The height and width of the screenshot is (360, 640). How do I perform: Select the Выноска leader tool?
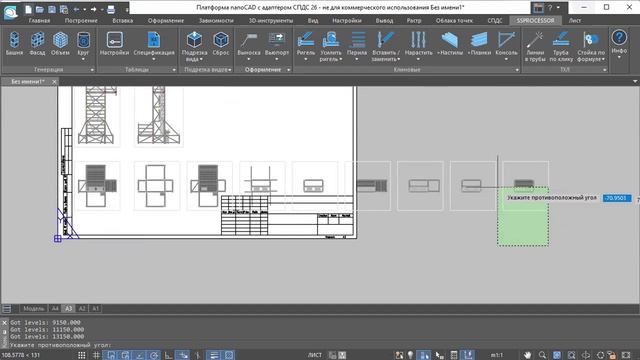coord(249,44)
